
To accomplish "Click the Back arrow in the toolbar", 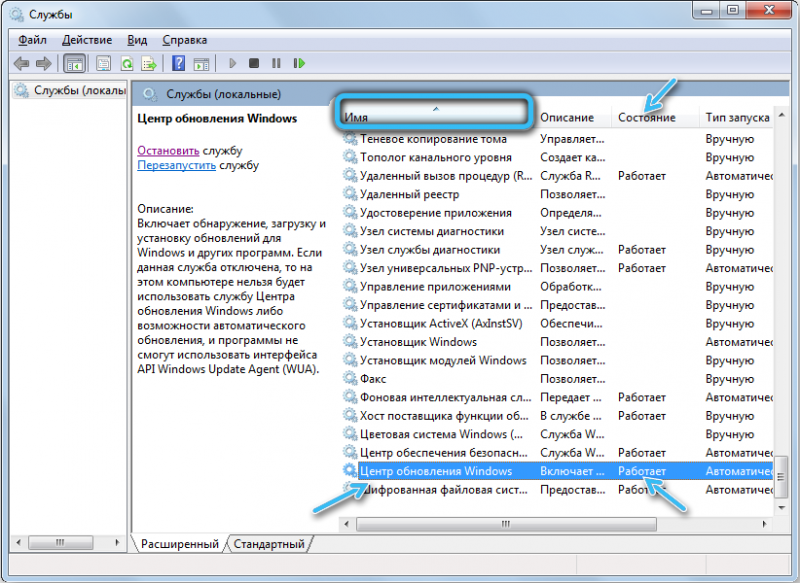I will 21,64.
